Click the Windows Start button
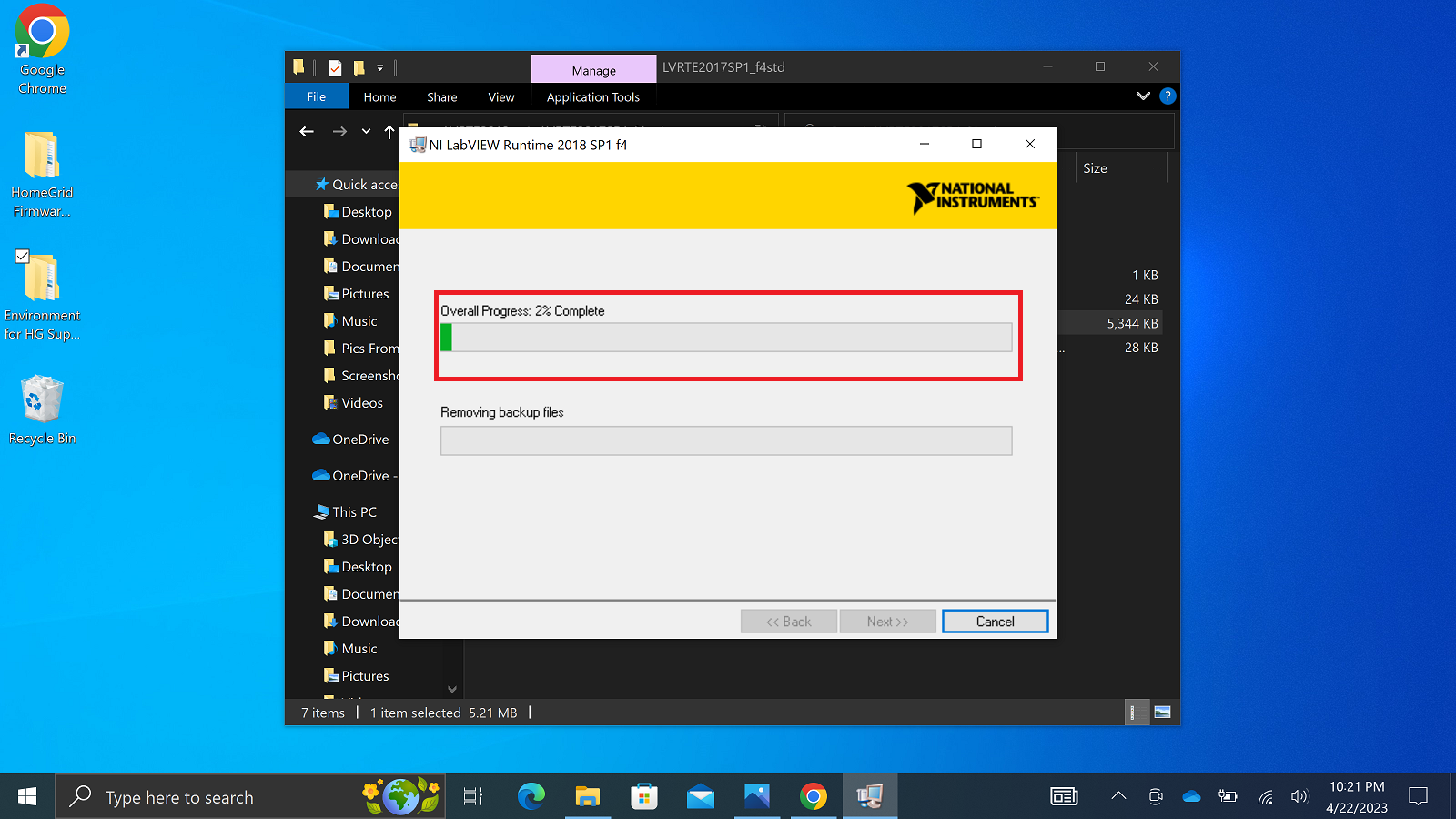 (27, 797)
